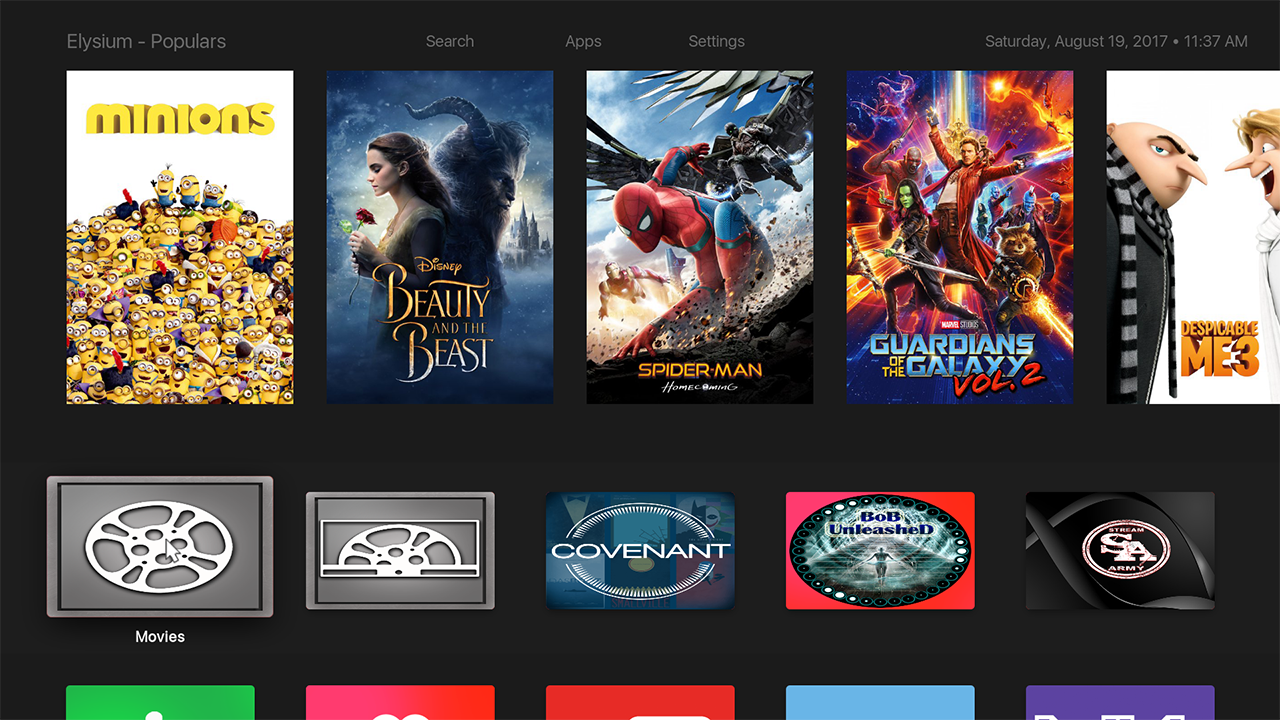Screen dimensions: 1280x720
Task: Open the Stream Army add-on
Action: click(x=1120, y=550)
